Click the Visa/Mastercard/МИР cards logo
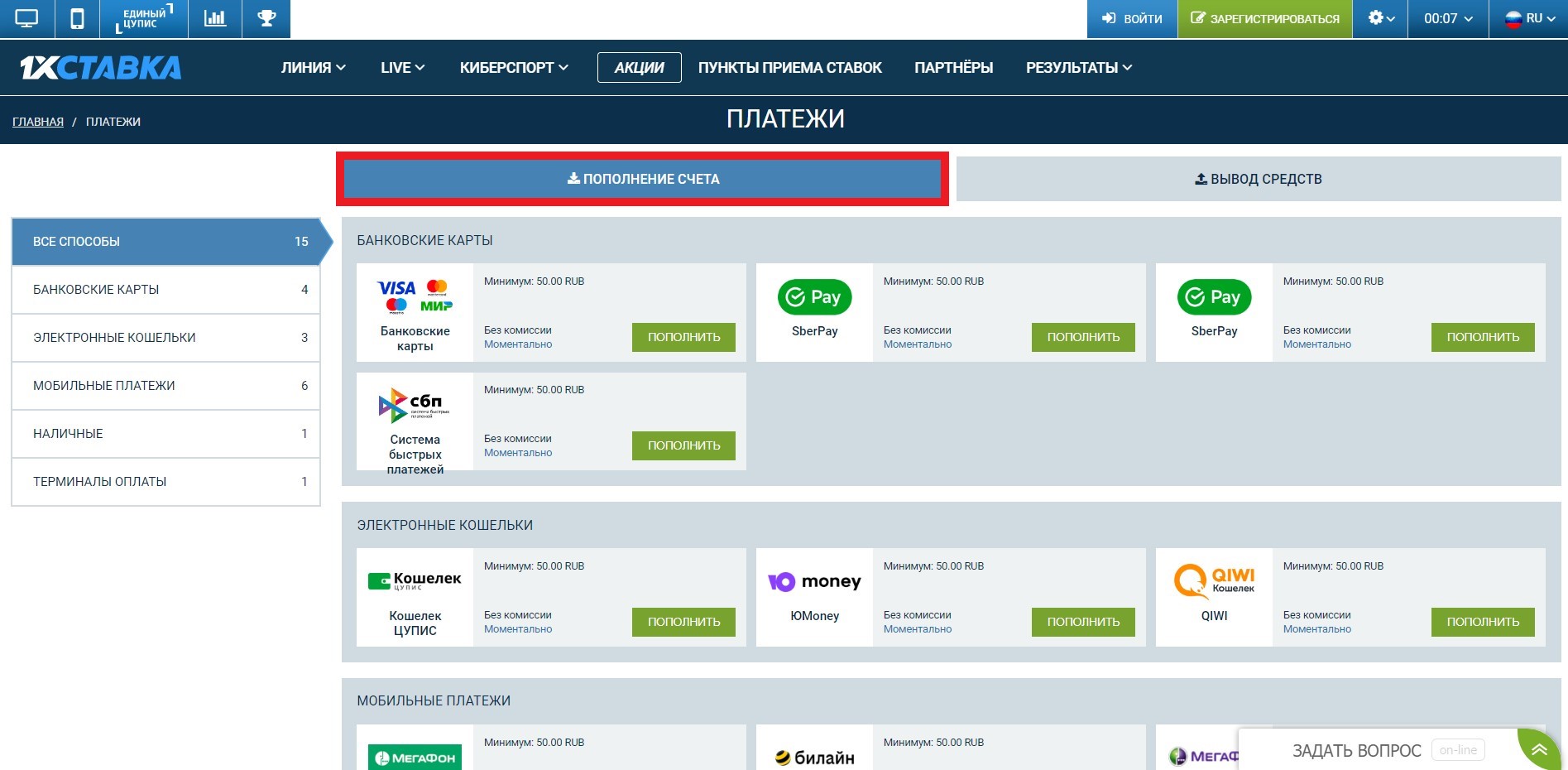The image size is (1568, 770). click(415, 296)
